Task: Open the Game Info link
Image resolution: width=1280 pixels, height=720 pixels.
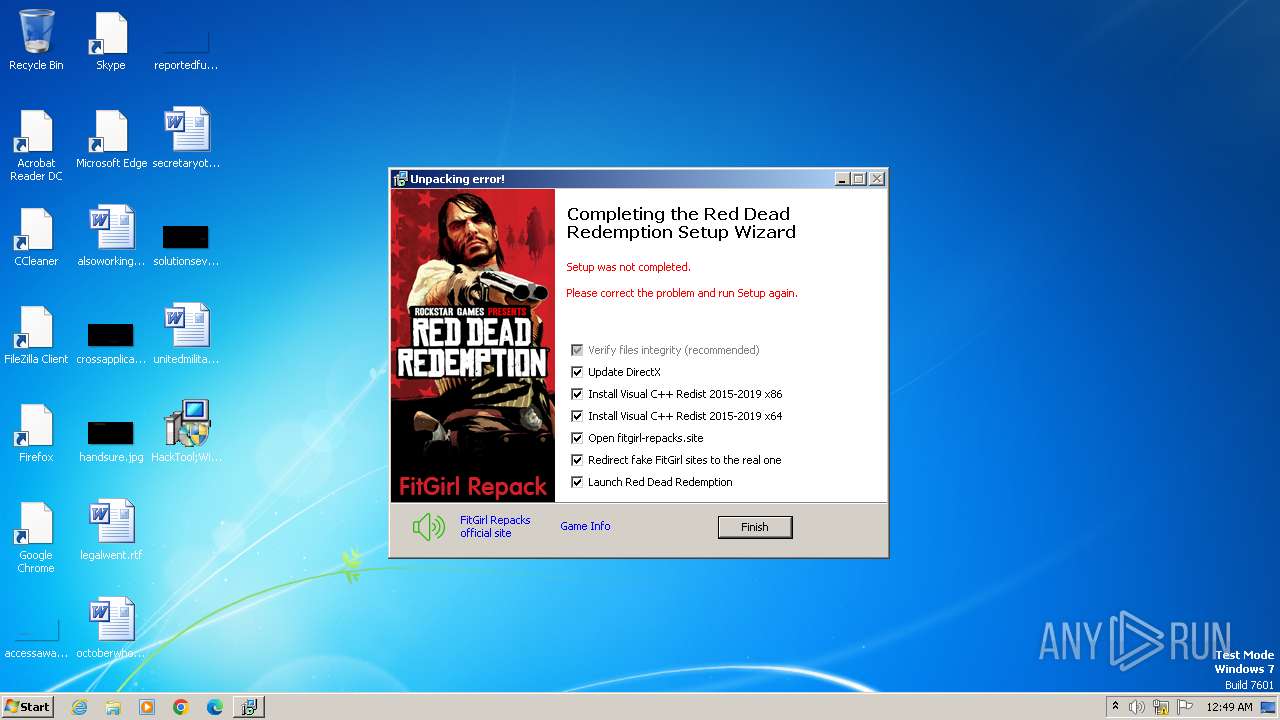Action: click(585, 526)
